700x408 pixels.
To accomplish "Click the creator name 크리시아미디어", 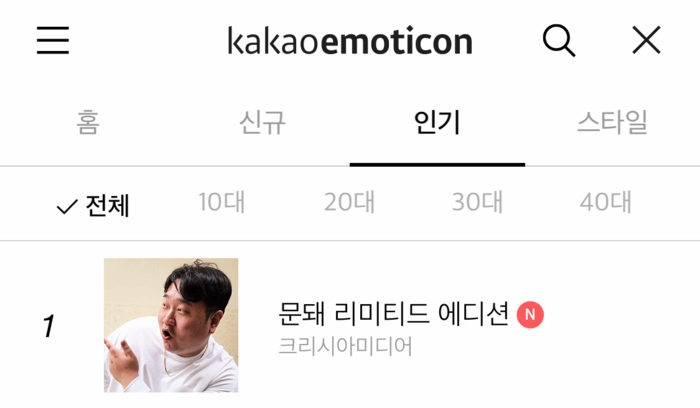I will pos(345,346).
